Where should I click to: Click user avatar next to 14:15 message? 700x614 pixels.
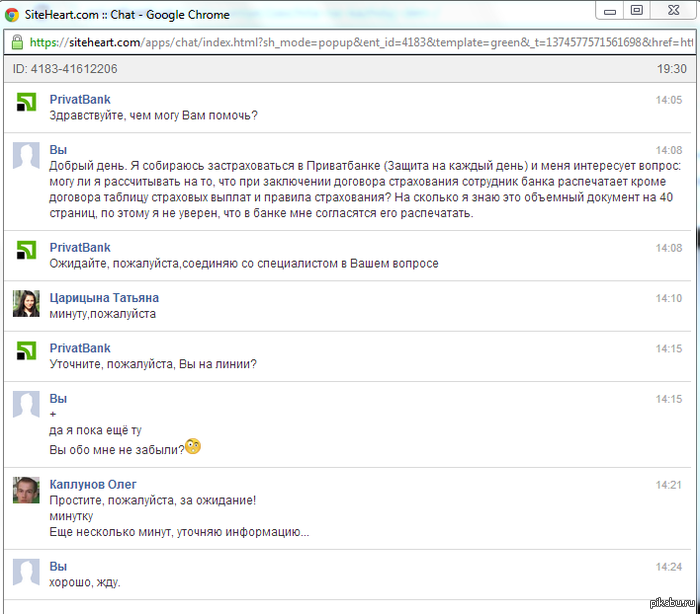coord(26,405)
